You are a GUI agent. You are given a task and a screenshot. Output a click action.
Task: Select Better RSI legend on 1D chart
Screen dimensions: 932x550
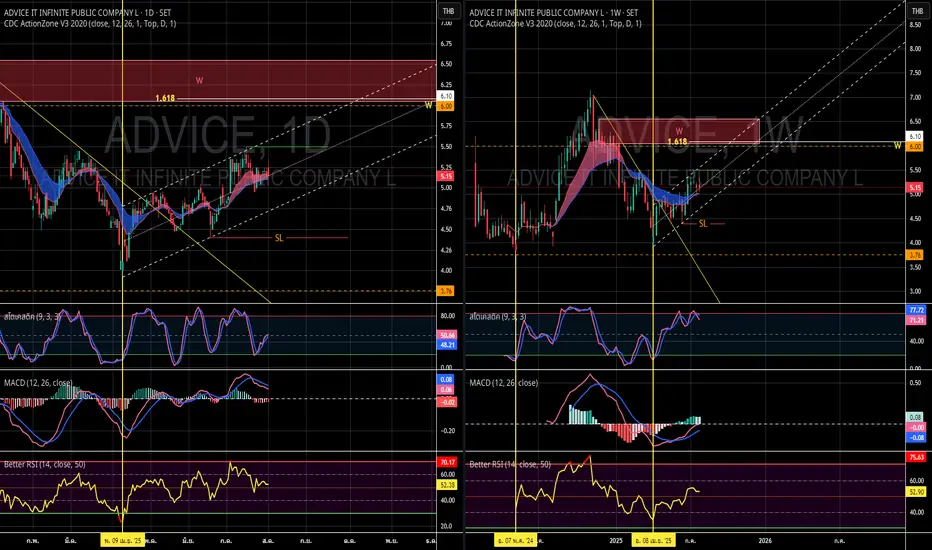(45, 464)
